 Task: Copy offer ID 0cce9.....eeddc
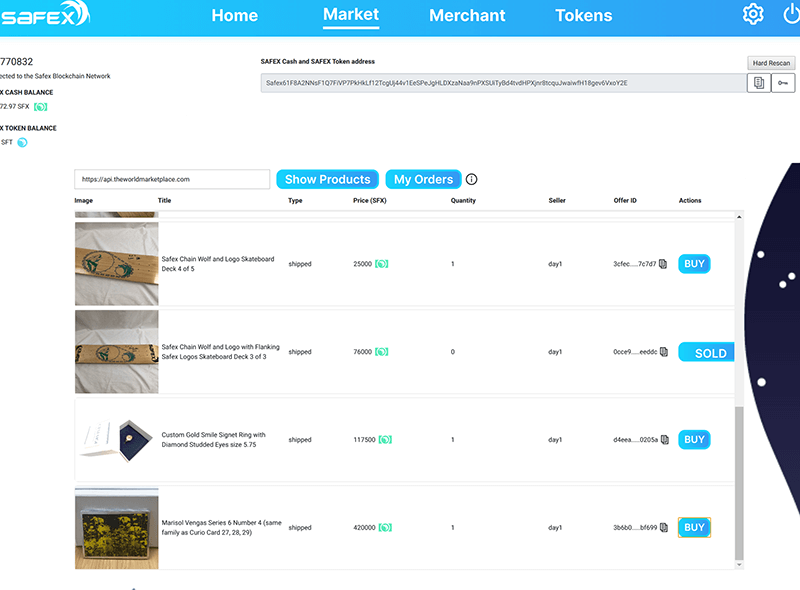[664, 352]
